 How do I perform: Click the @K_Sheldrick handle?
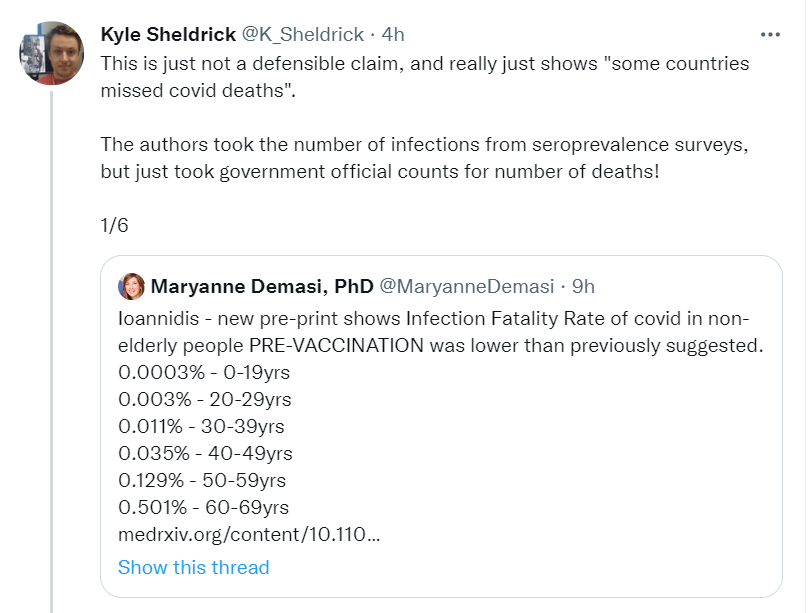click(303, 34)
